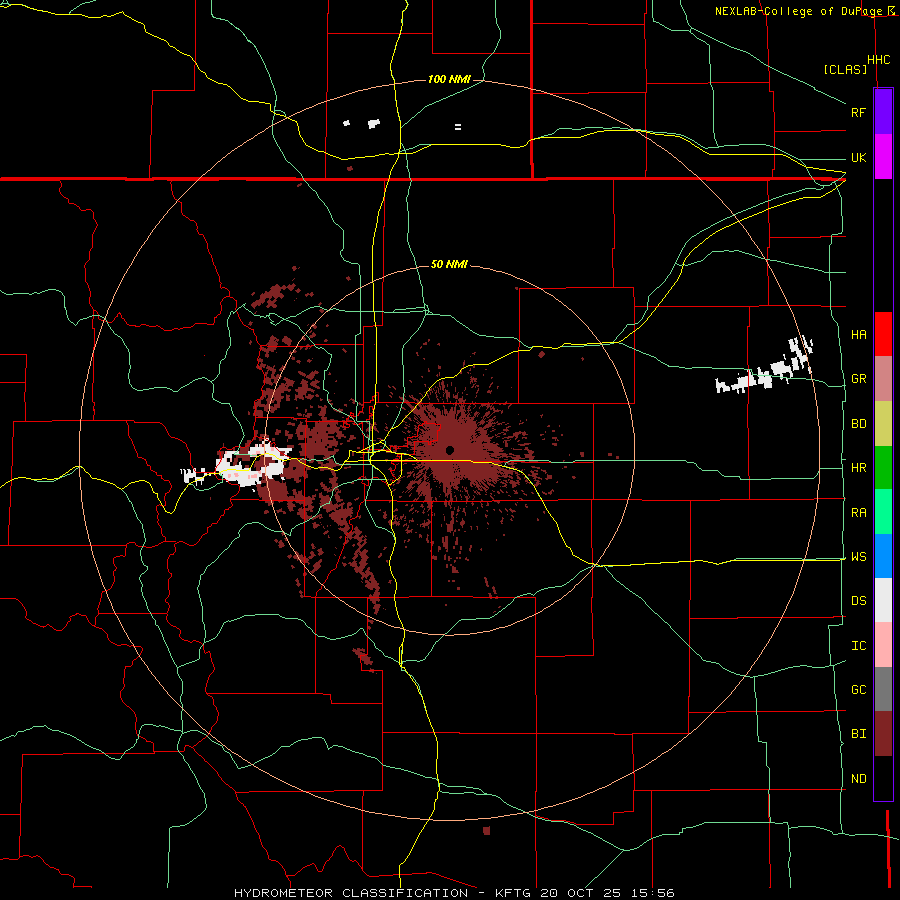Screen dimensions: 900x900
Task: Click the UK legend label
Action: pyautogui.click(x=858, y=157)
